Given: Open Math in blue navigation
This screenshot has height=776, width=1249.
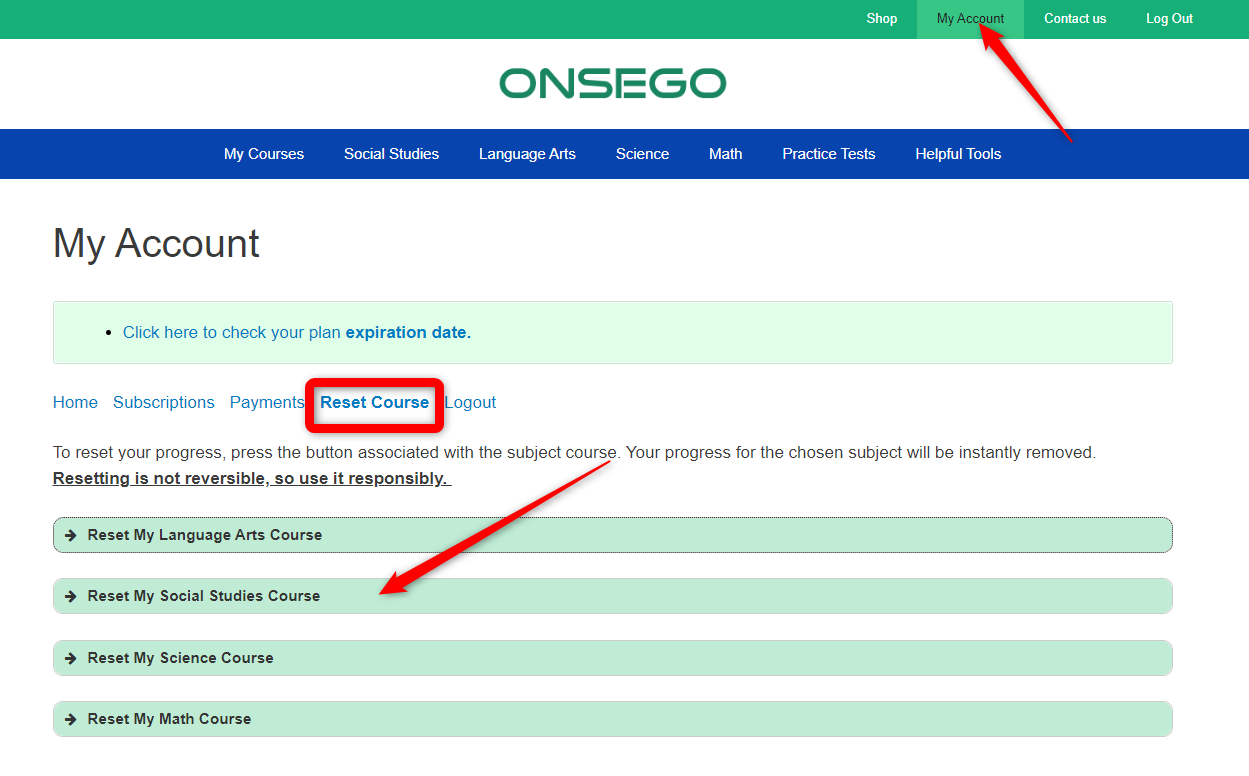Looking at the screenshot, I should click(x=726, y=154).
